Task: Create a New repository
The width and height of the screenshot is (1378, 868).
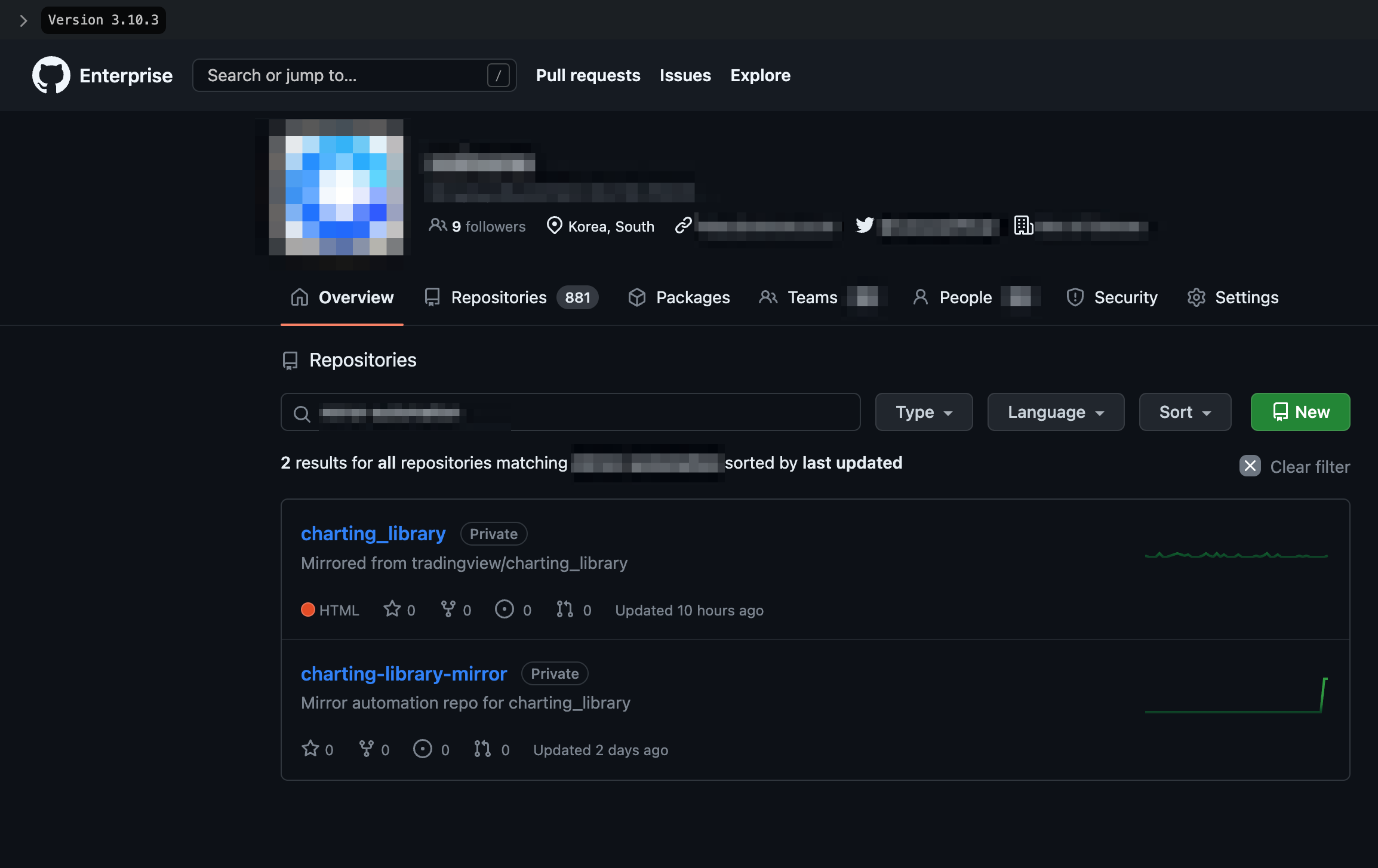Action: click(1300, 412)
